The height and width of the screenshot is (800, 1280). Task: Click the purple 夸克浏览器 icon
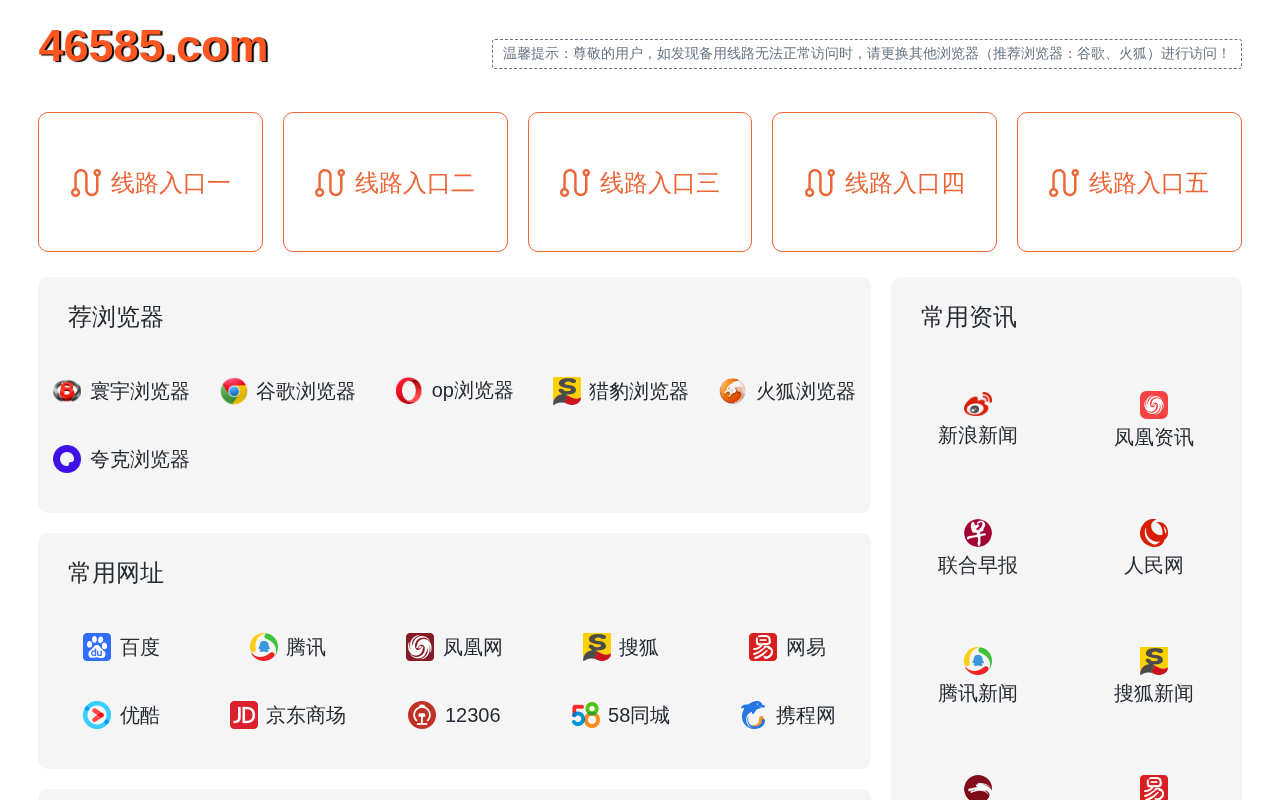(x=67, y=459)
